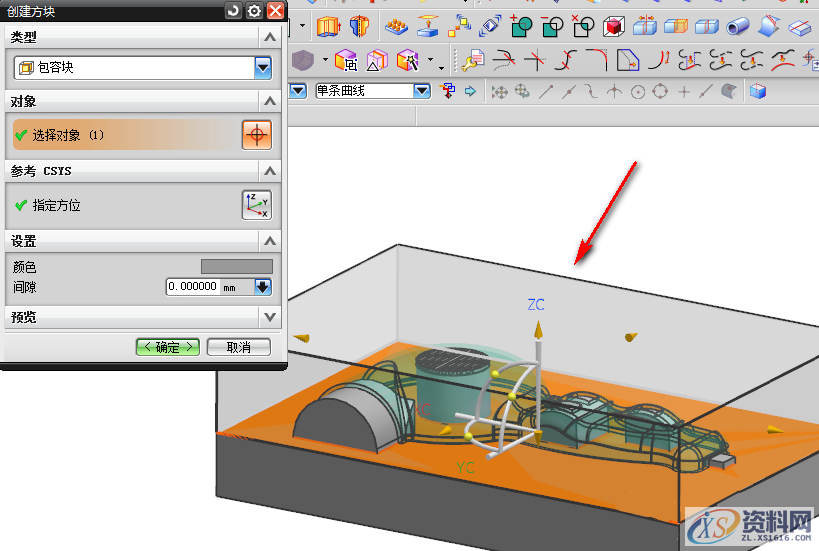
Task: Click the select object crosshair icon
Action: click(256, 135)
